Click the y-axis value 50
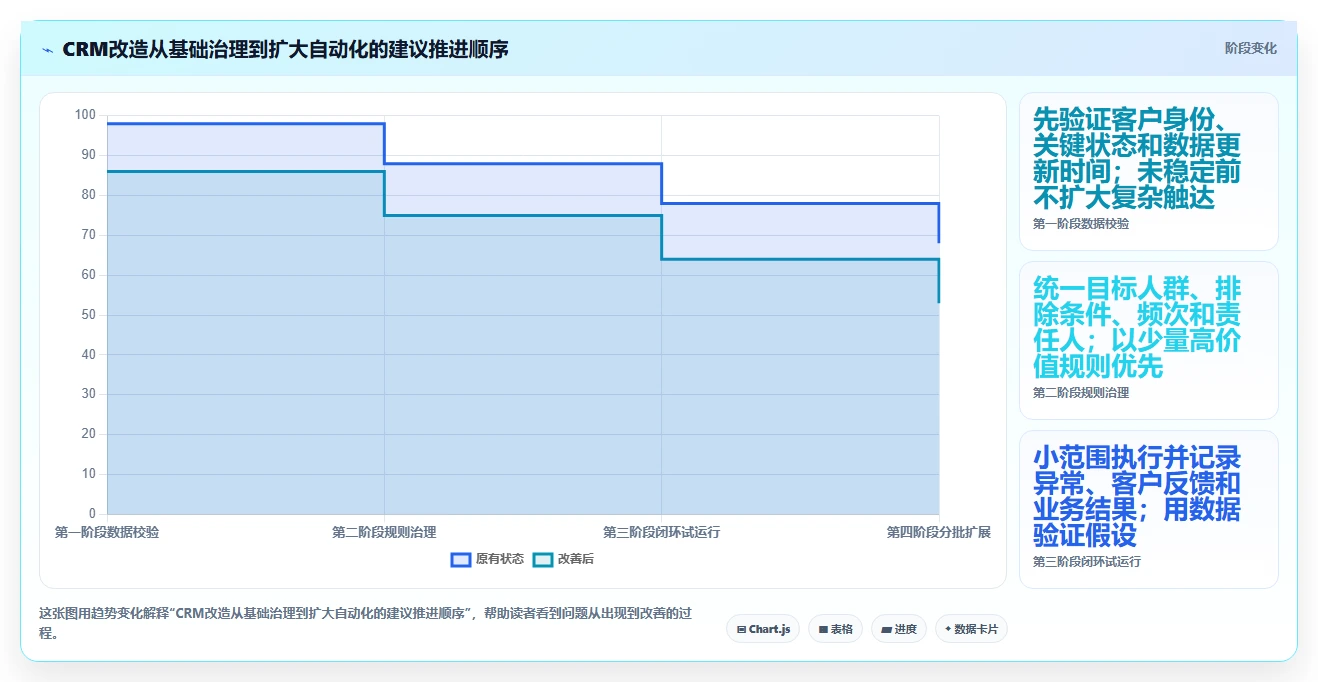The width and height of the screenshot is (1318, 682). (89, 315)
